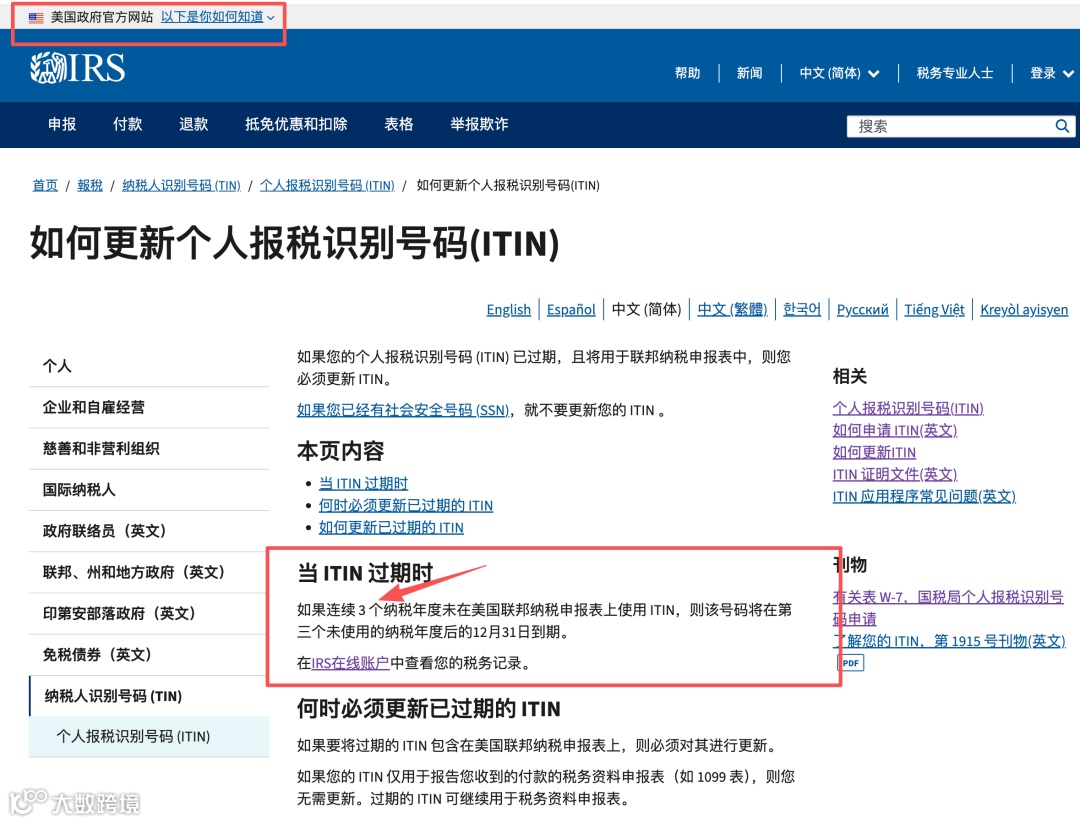Open the 退款 navigation menu
Viewport: 1080px width, 823px height.
(194, 124)
